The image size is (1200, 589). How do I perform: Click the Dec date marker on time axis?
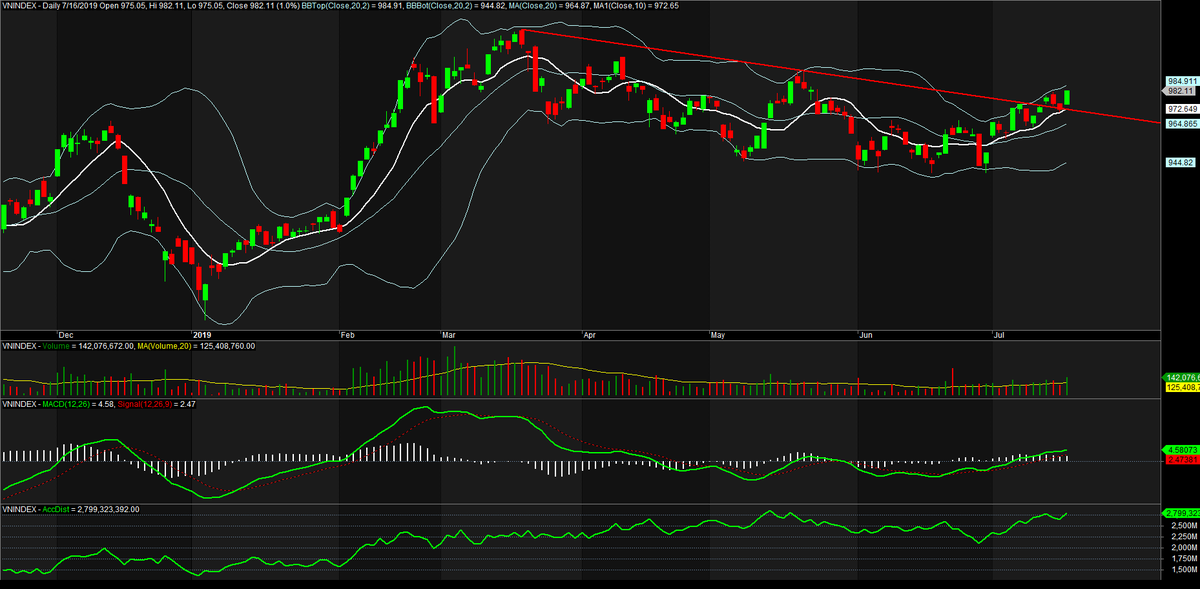(x=65, y=334)
